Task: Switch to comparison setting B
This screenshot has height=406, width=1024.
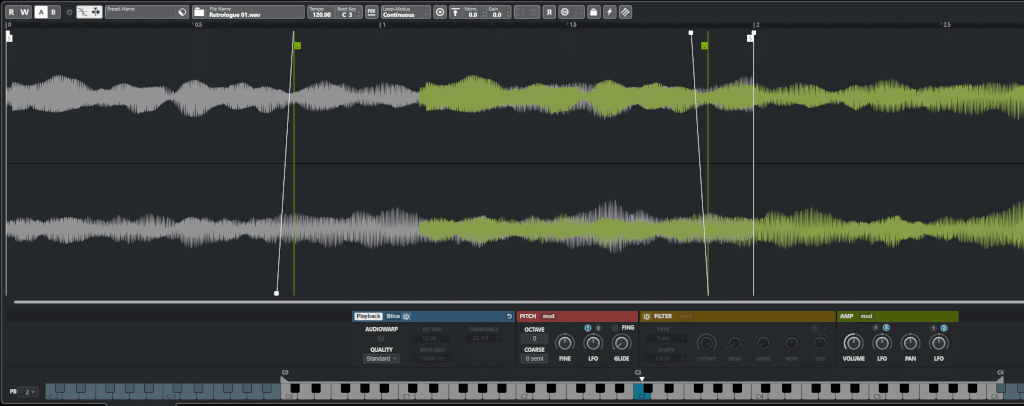Action: [x=54, y=12]
